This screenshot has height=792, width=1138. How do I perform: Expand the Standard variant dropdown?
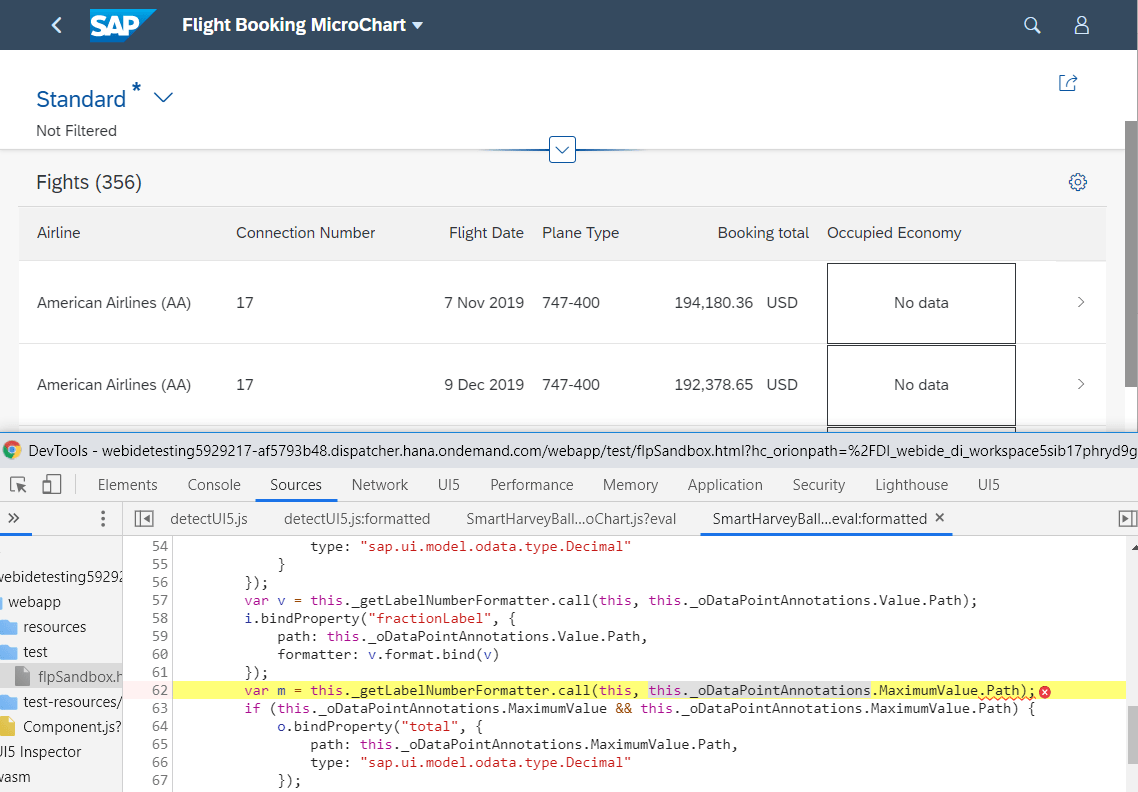point(163,98)
